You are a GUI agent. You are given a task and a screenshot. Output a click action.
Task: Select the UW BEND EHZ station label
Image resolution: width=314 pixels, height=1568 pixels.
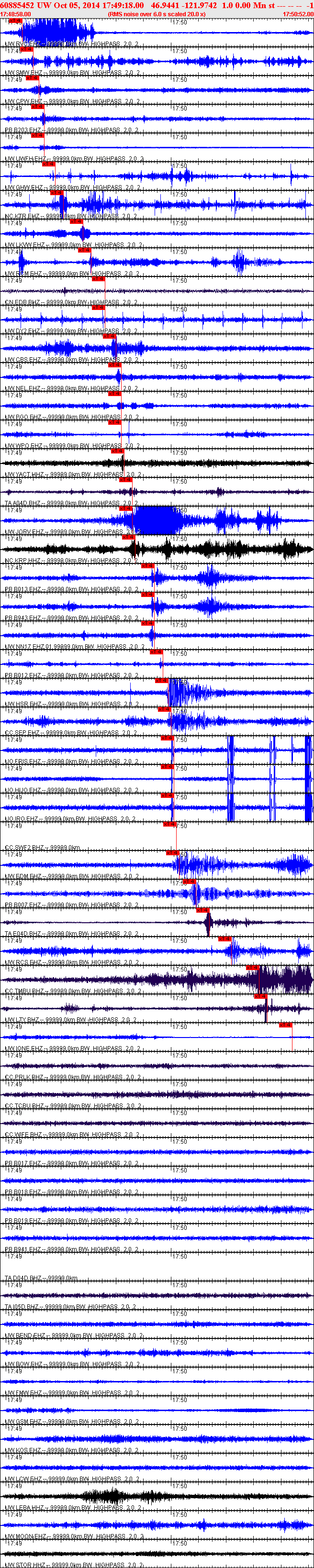click(74, 1336)
